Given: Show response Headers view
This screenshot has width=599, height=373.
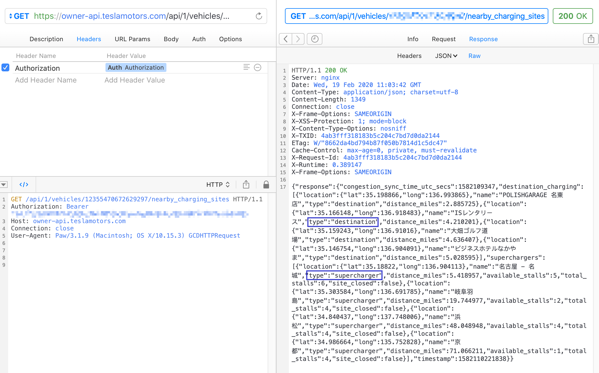Looking at the screenshot, I should click(409, 56).
